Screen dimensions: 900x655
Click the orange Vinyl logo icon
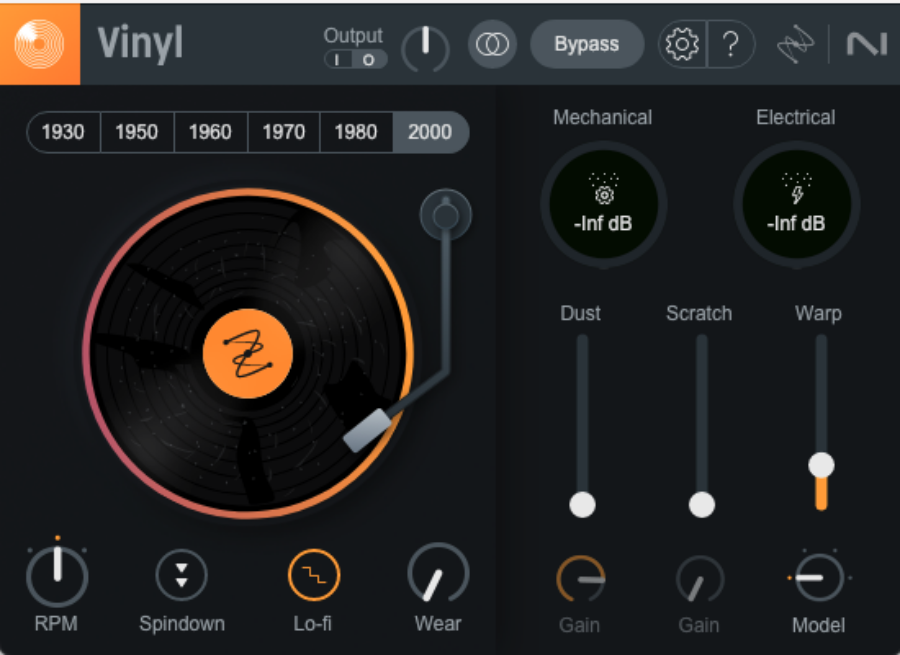[40, 44]
